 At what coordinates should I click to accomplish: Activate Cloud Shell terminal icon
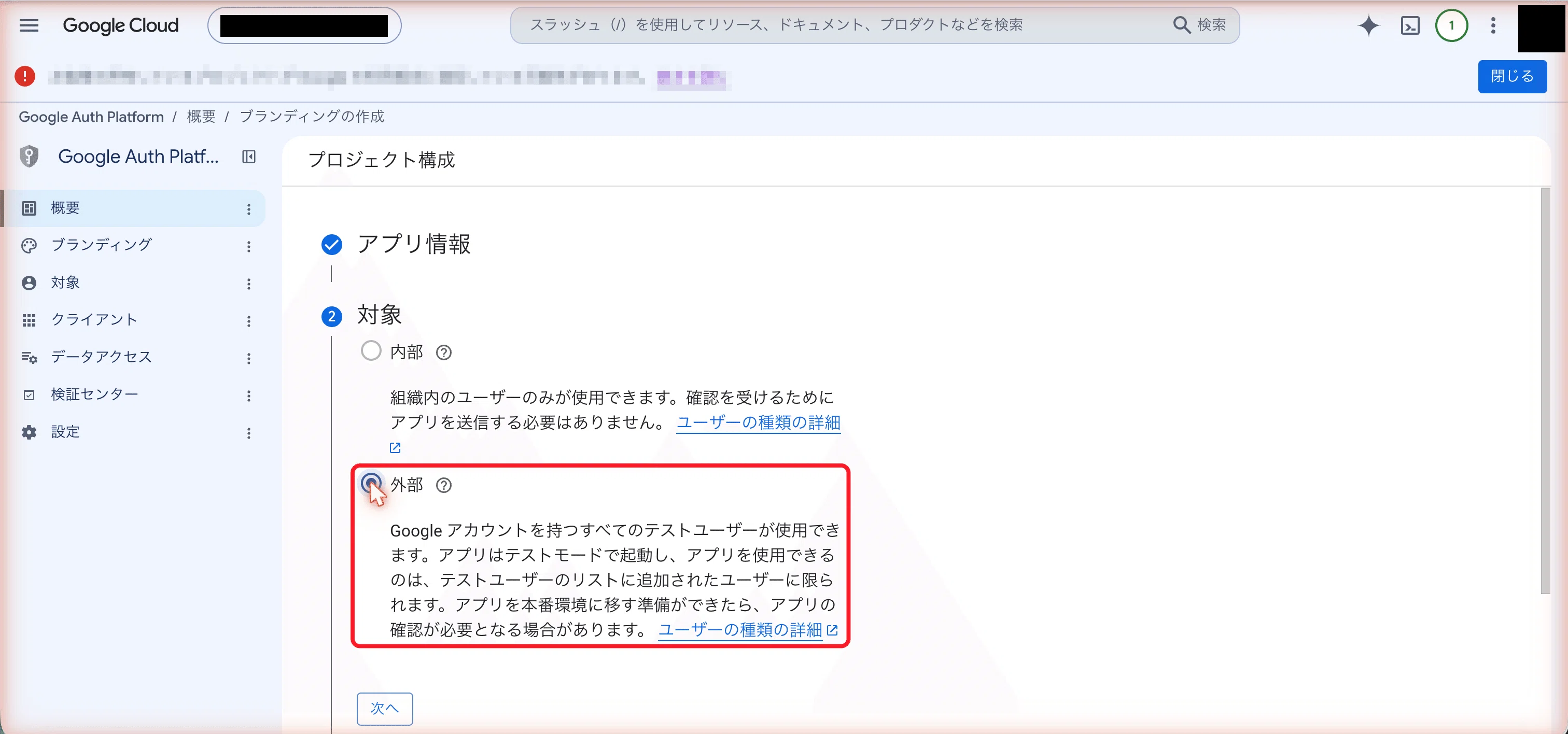(1410, 25)
